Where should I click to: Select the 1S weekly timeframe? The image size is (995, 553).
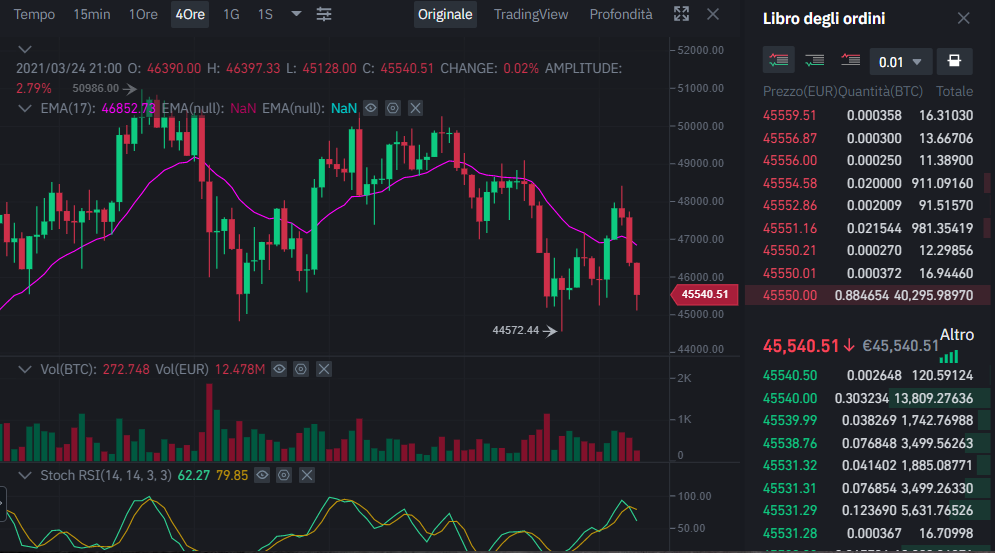(x=265, y=14)
